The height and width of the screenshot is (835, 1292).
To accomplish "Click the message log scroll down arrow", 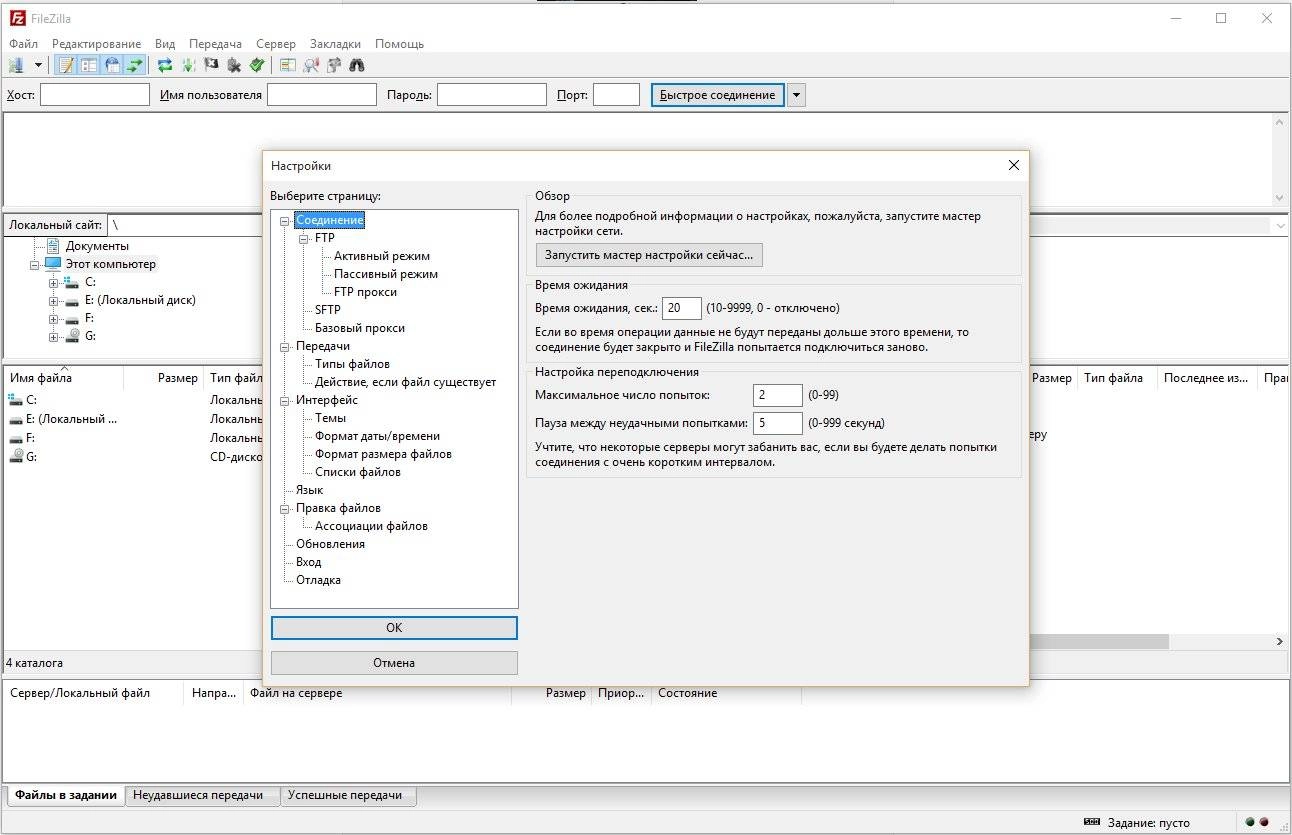I will pyautogui.click(x=1279, y=198).
